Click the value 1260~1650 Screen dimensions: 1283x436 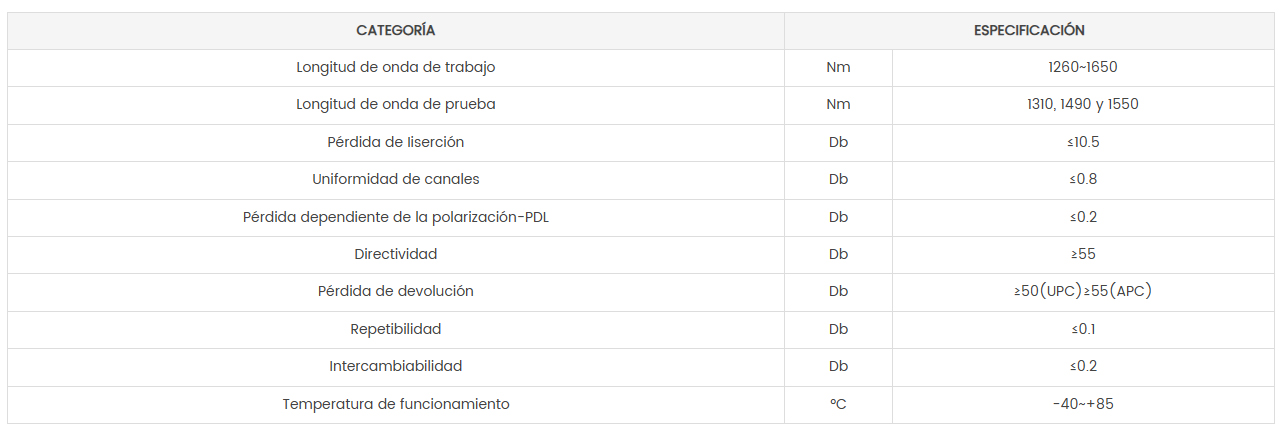pyautogui.click(x=1083, y=68)
